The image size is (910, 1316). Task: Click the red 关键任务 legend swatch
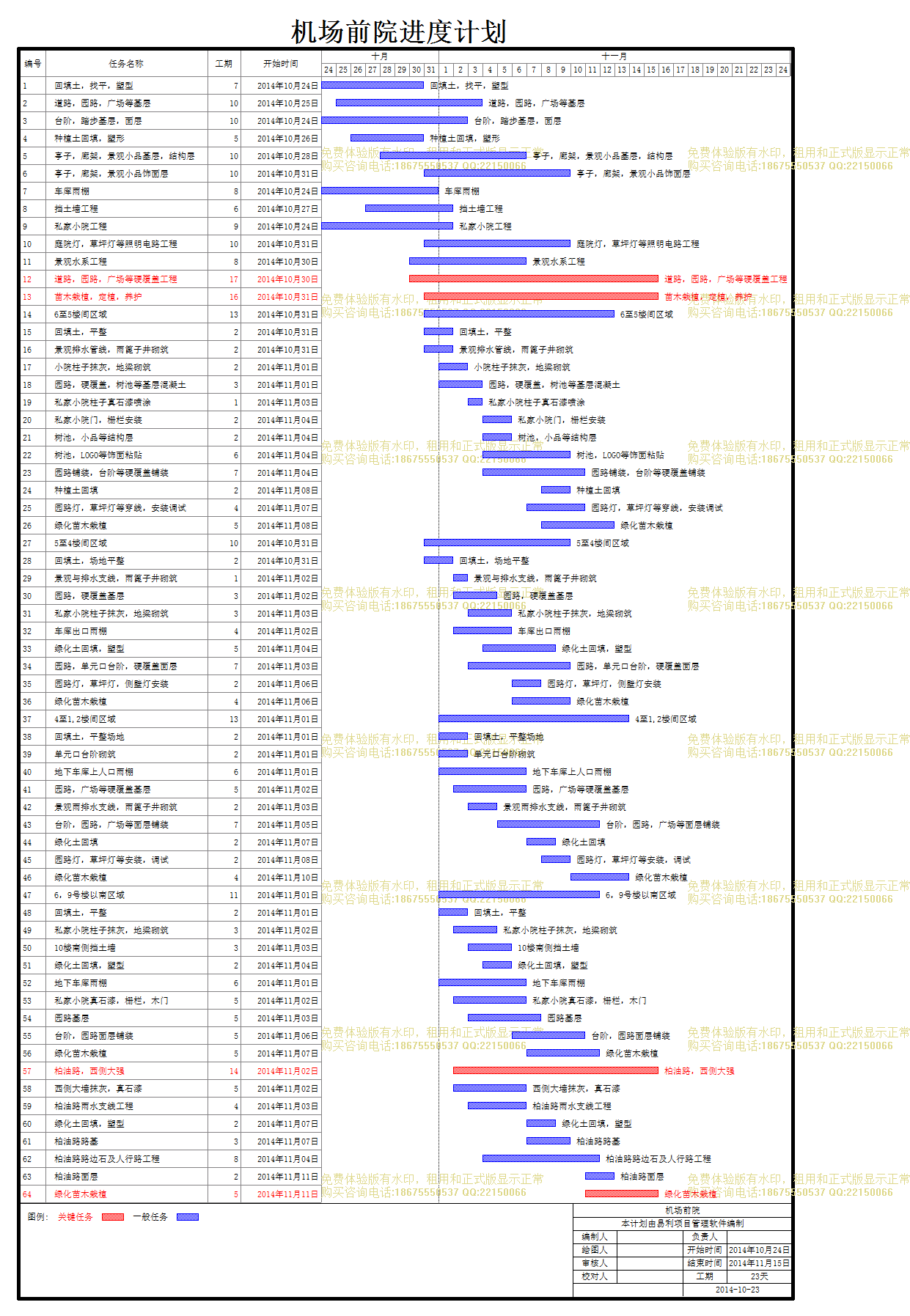click(113, 1217)
